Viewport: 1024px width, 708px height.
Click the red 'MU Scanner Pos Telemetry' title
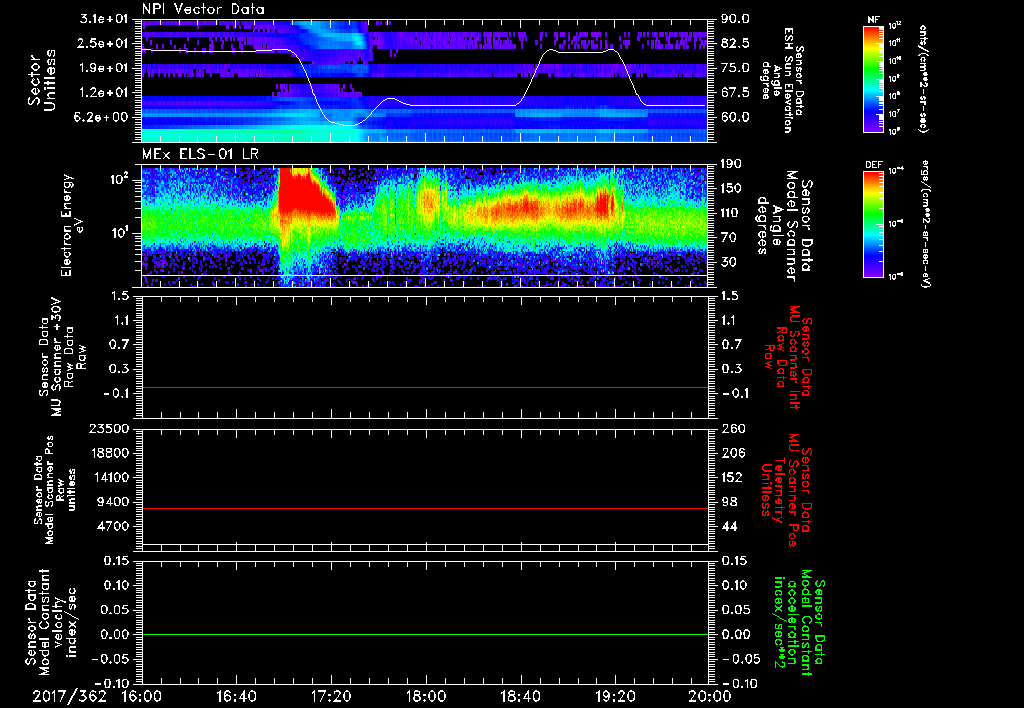786,491
